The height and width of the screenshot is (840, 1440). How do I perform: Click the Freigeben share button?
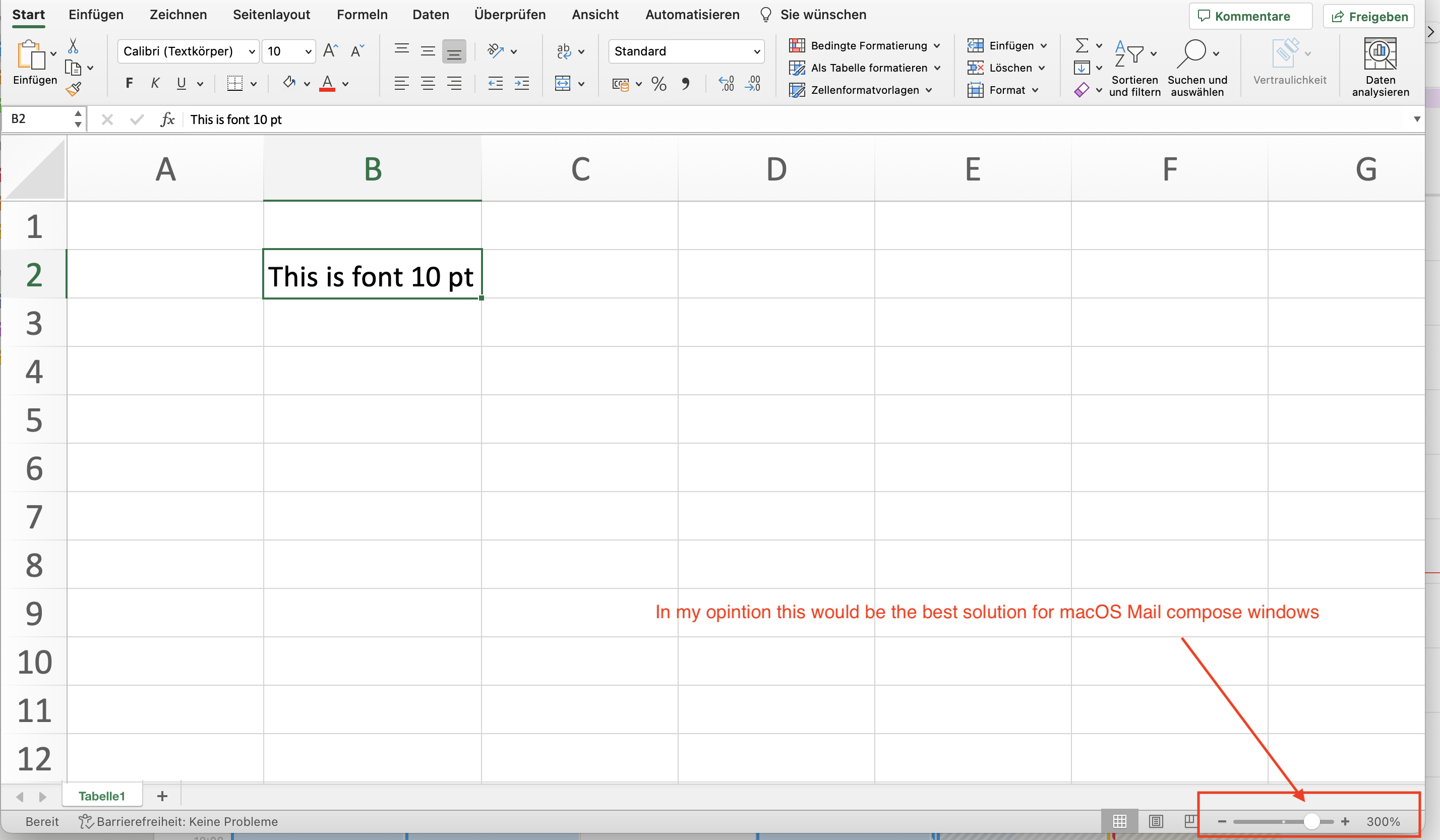coord(1369,17)
